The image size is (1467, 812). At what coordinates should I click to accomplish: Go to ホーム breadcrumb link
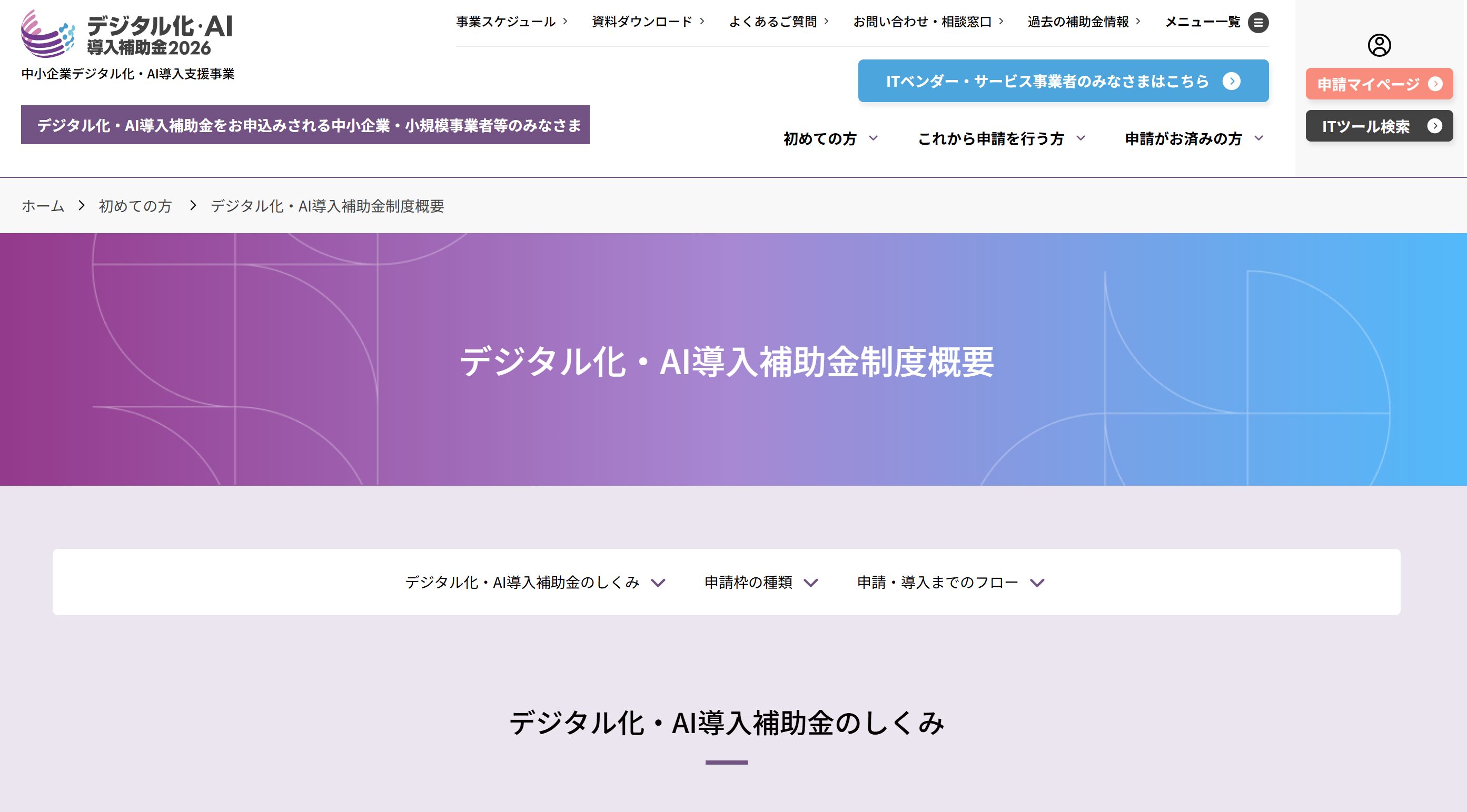tap(43, 206)
